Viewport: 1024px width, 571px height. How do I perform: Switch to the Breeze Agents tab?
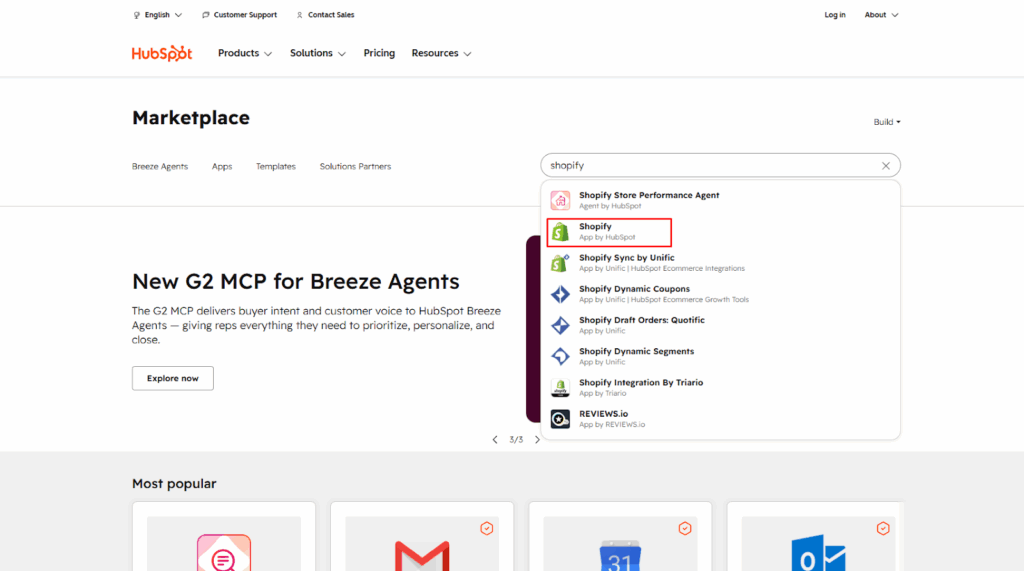click(160, 167)
